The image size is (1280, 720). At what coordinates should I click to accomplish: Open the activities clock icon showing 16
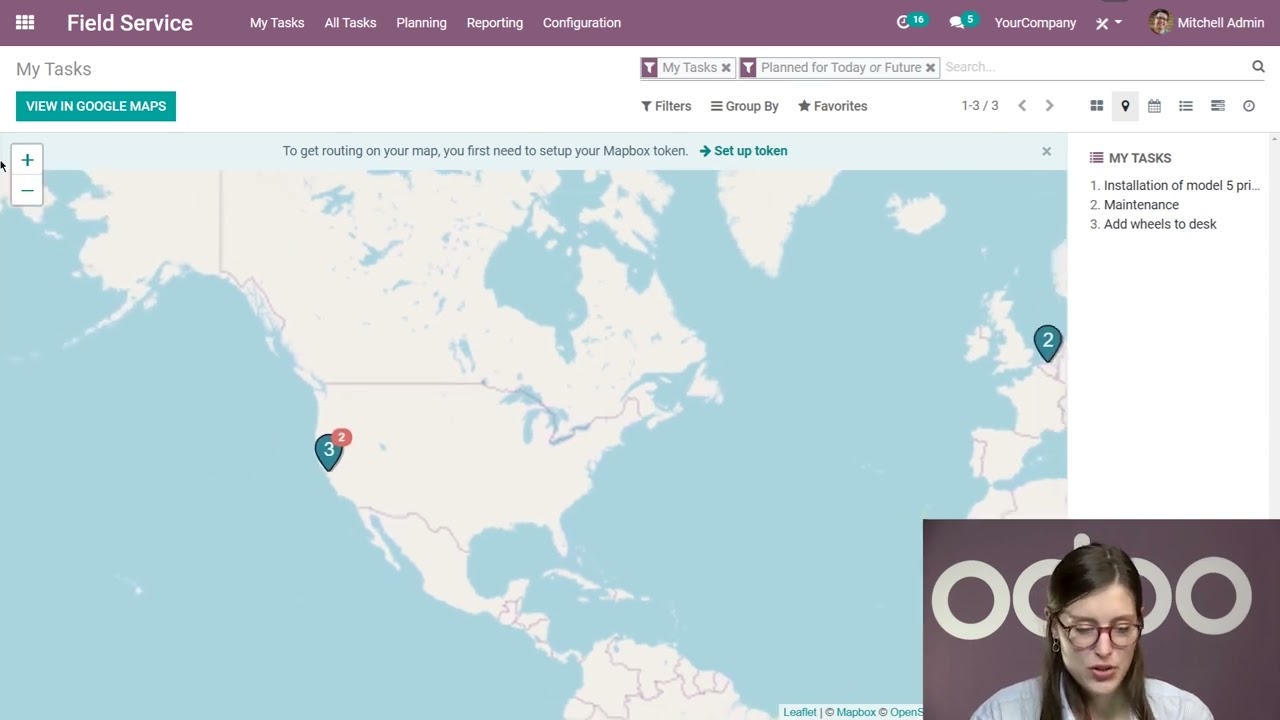[x=911, y=22]
